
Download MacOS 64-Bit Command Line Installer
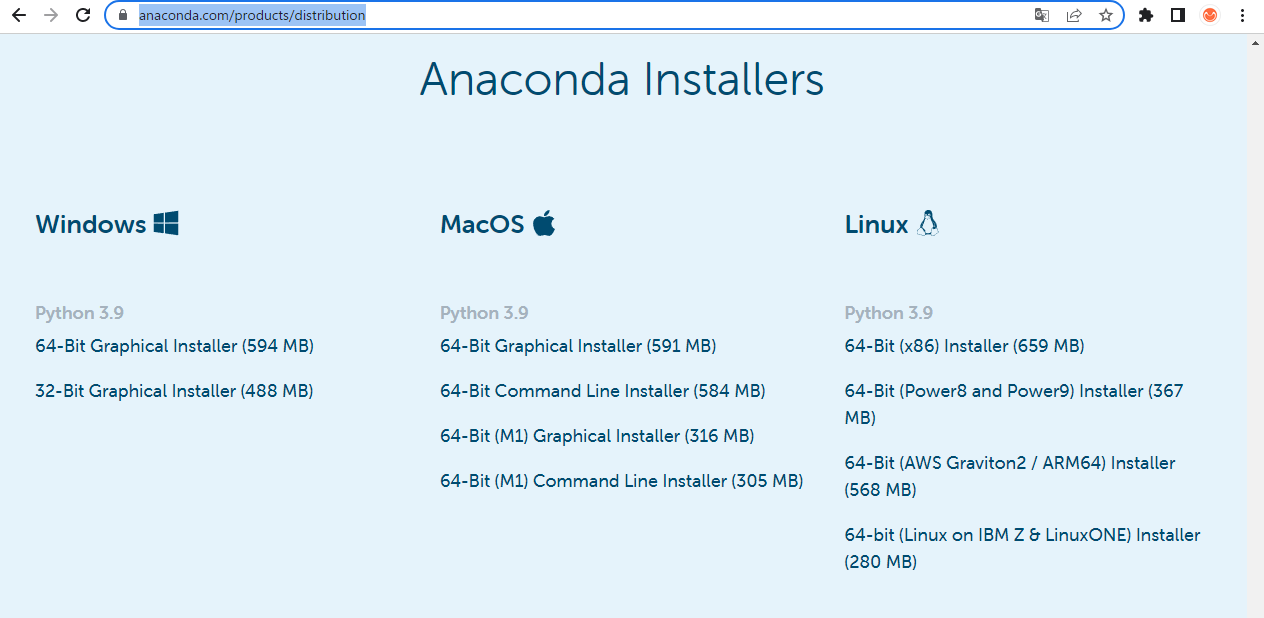603,391
